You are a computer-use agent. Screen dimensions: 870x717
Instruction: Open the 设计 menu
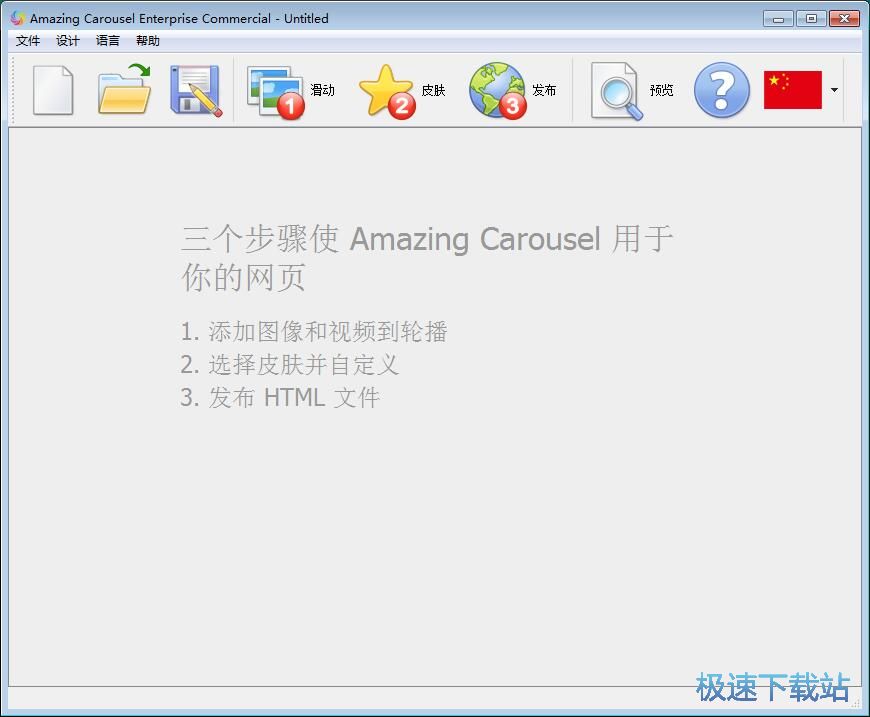pos(68,41)
